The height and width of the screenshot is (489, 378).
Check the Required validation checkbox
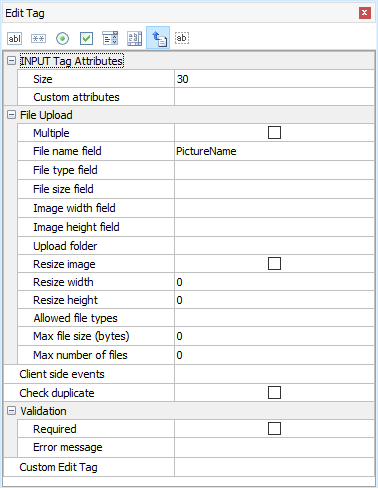click(x=274, y=429)
